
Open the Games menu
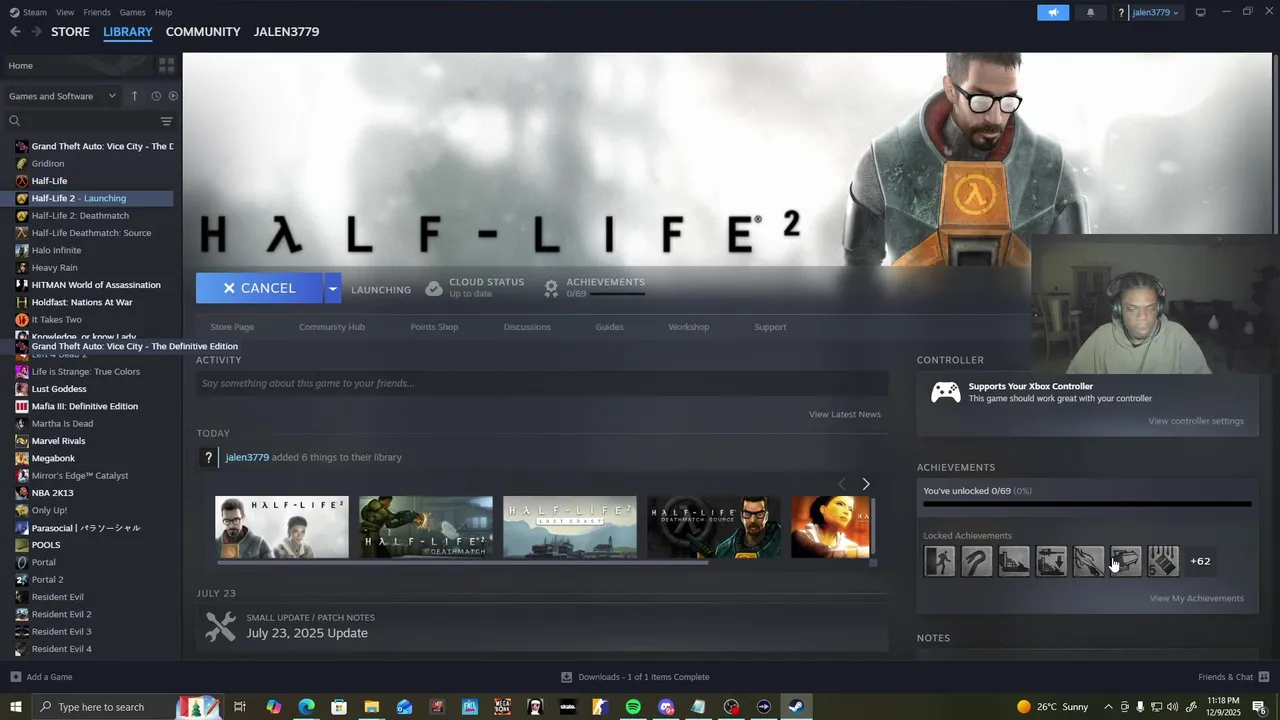point(132,12)
